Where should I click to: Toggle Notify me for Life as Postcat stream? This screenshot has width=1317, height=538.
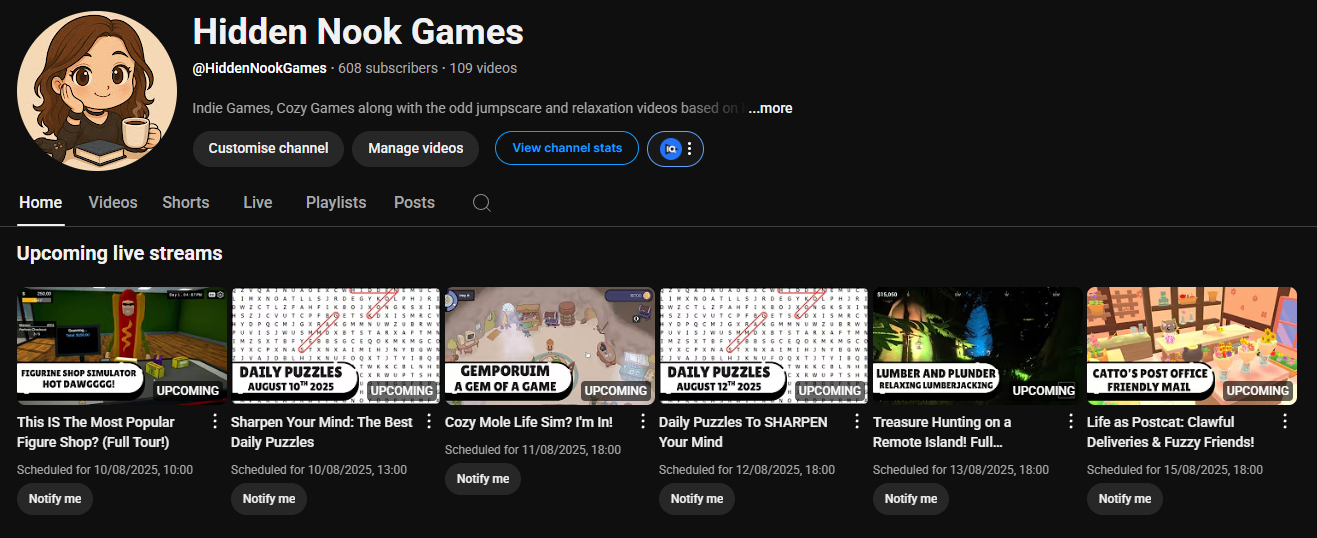click(1125, 499)
